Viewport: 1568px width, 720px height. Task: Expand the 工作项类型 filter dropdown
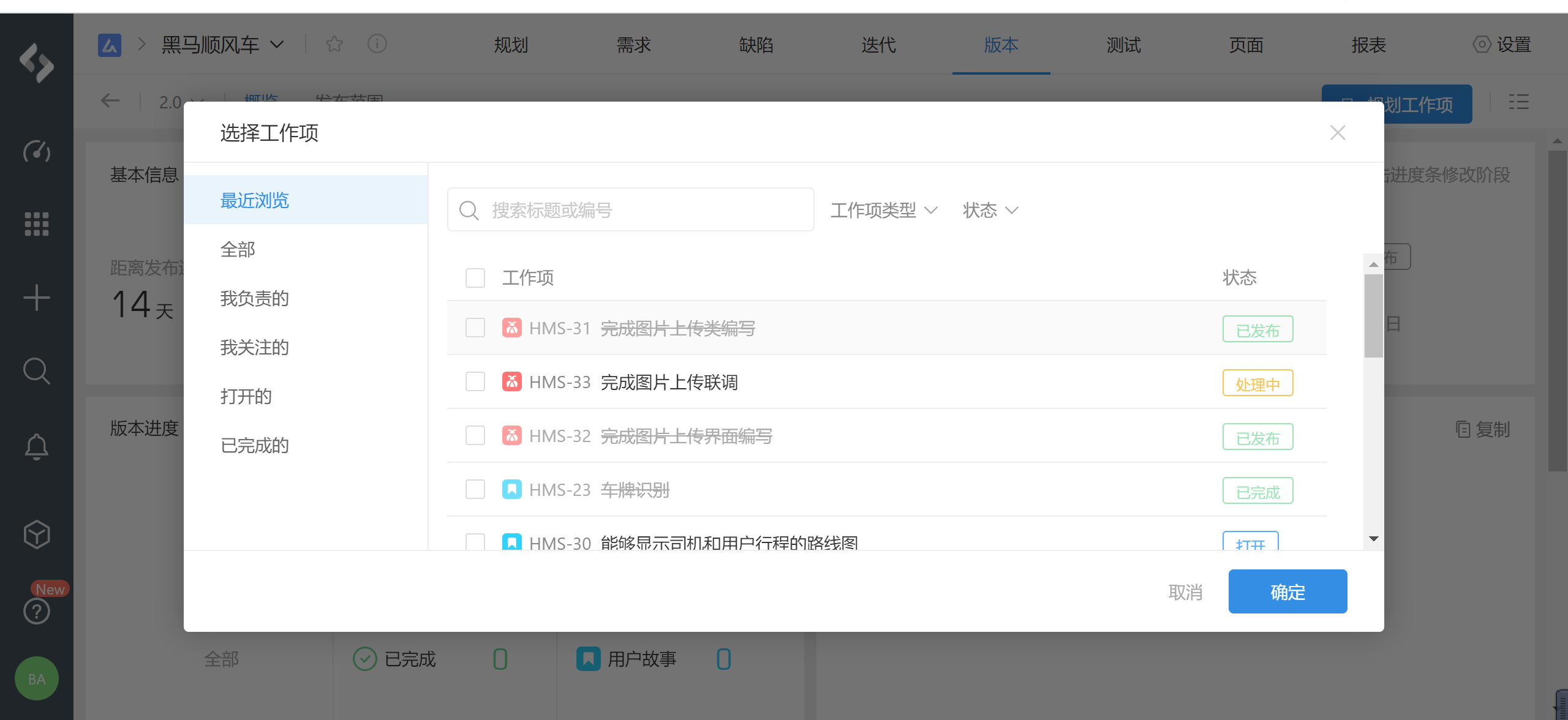883,210
